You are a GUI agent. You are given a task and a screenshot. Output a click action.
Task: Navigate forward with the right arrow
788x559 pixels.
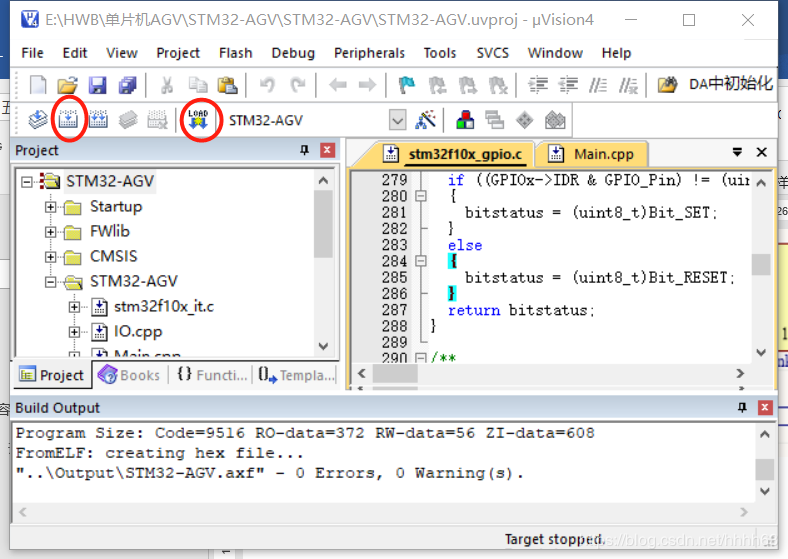[367, 84]
